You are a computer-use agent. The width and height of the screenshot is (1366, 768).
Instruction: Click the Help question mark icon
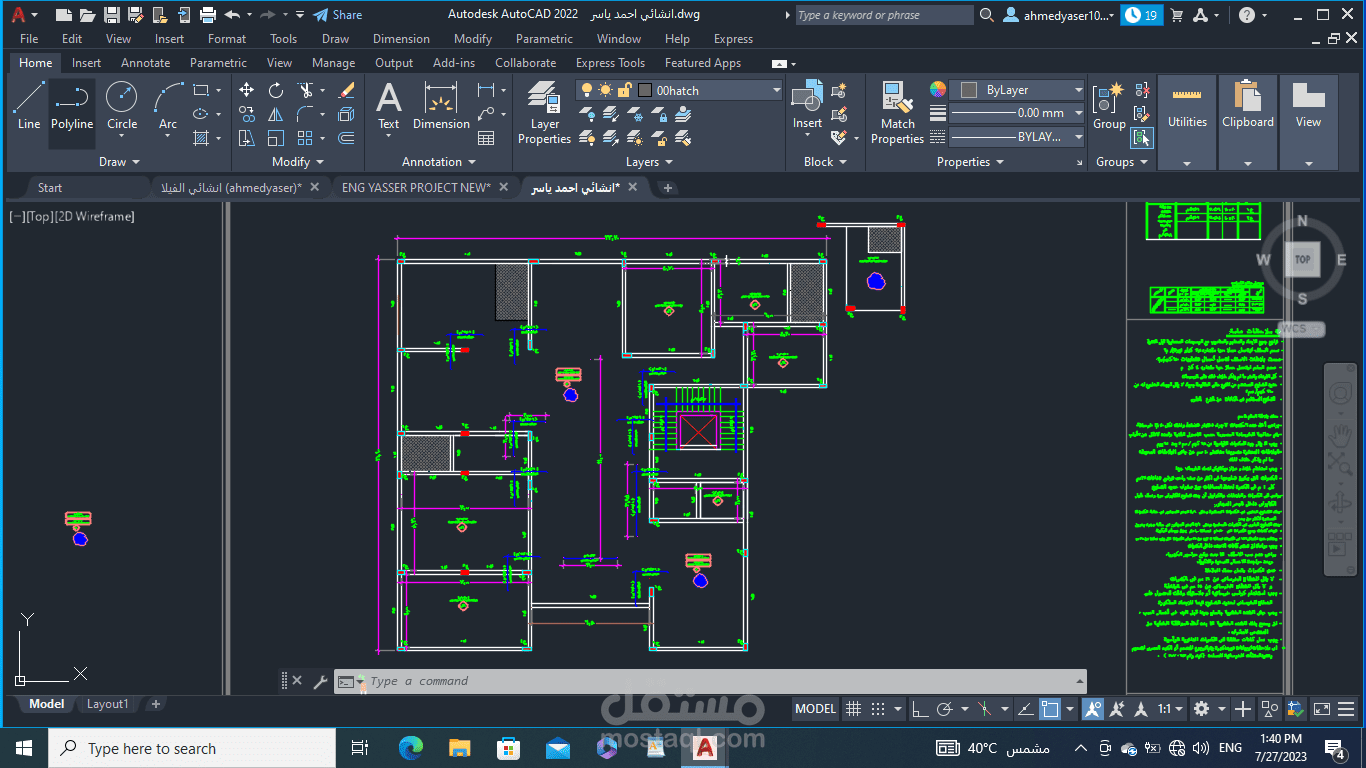(1247, 15)
